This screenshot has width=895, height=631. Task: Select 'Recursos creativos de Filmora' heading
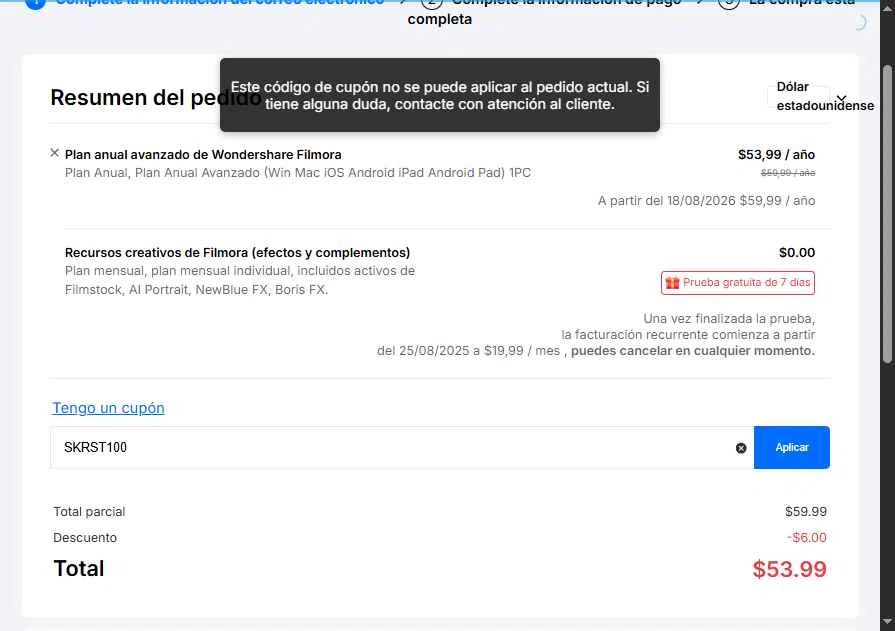pyautogui.click(x=237, y=252)
